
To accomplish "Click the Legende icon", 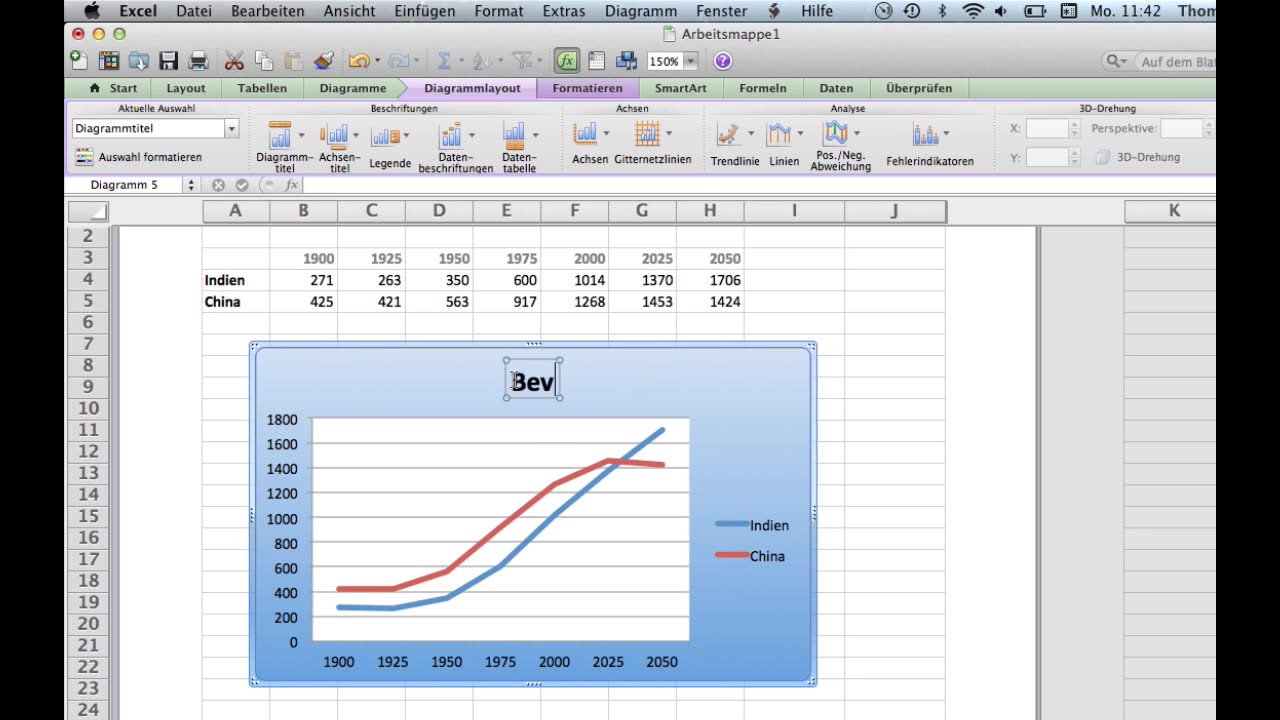I will 385,136.
